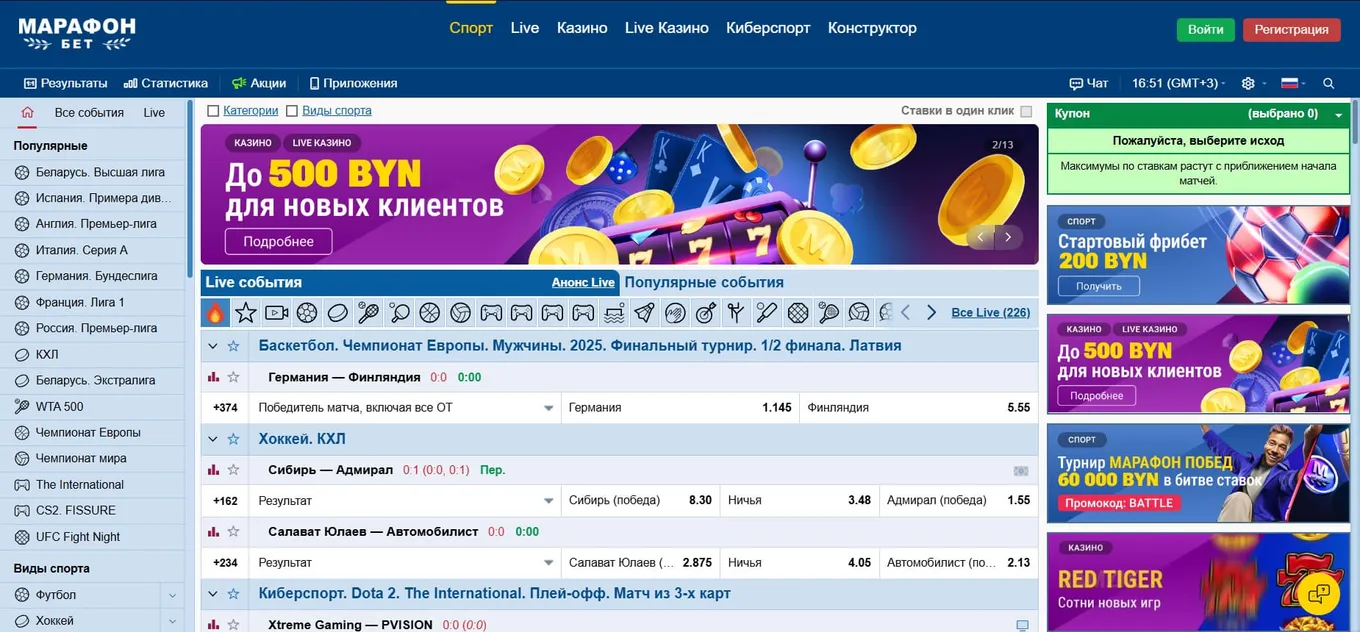Open stream monitor icon for Xtreme Gaming — PVISION
Screen dimensions: 1360x632
1022,625
